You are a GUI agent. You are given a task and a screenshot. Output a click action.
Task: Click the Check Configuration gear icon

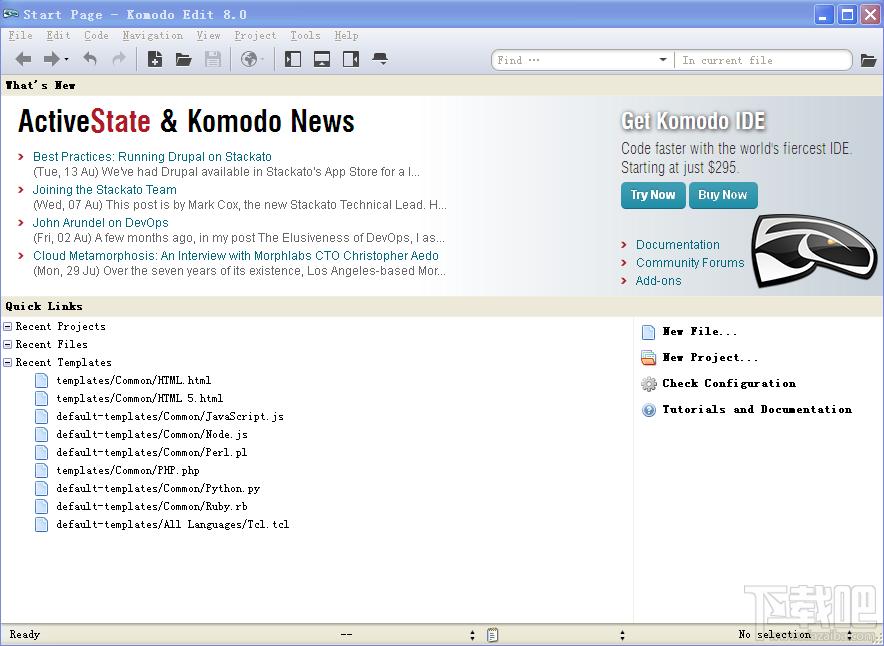click(649, 384)
